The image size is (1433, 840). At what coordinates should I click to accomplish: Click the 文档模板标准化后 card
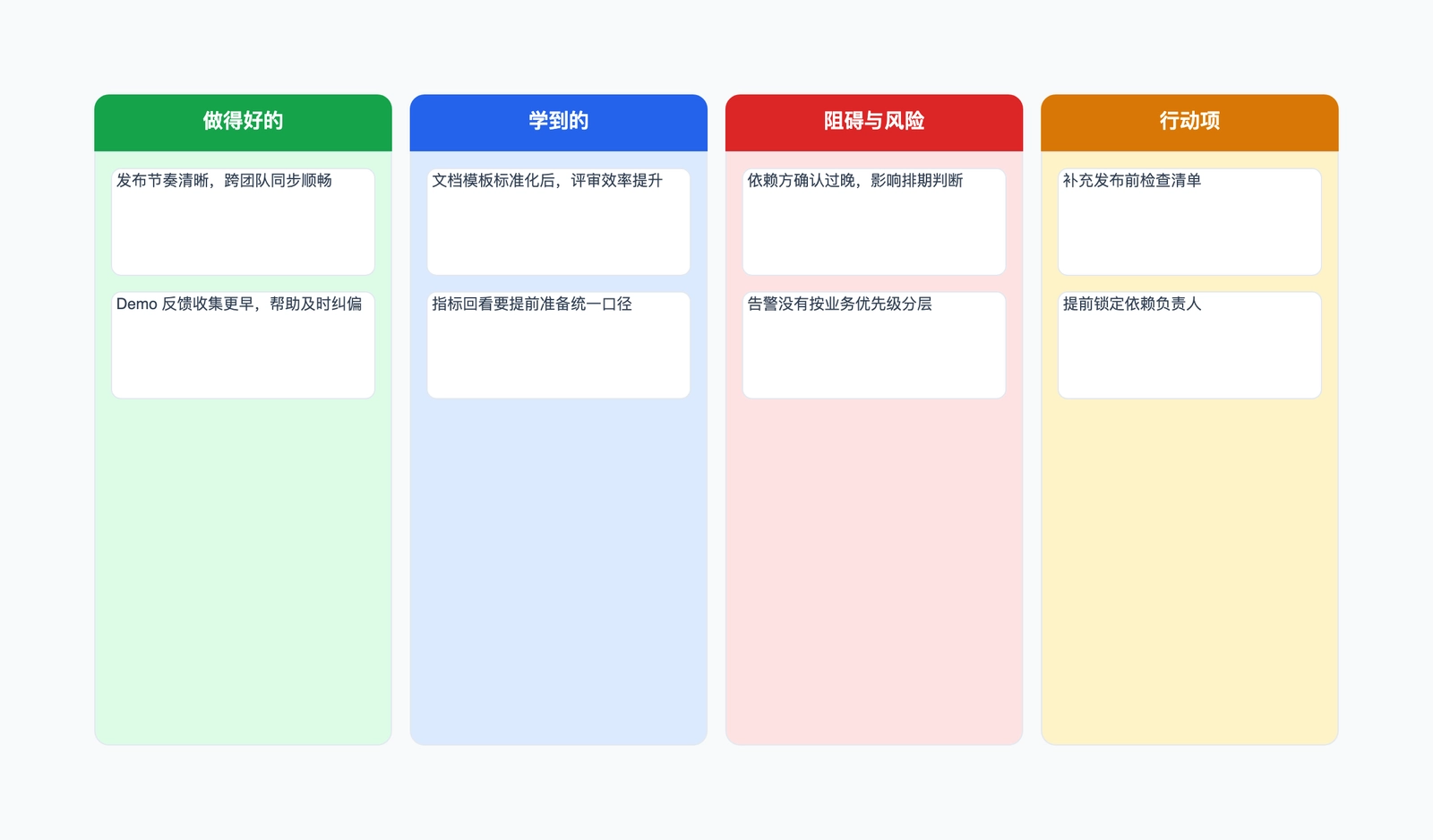click(558, 221)
